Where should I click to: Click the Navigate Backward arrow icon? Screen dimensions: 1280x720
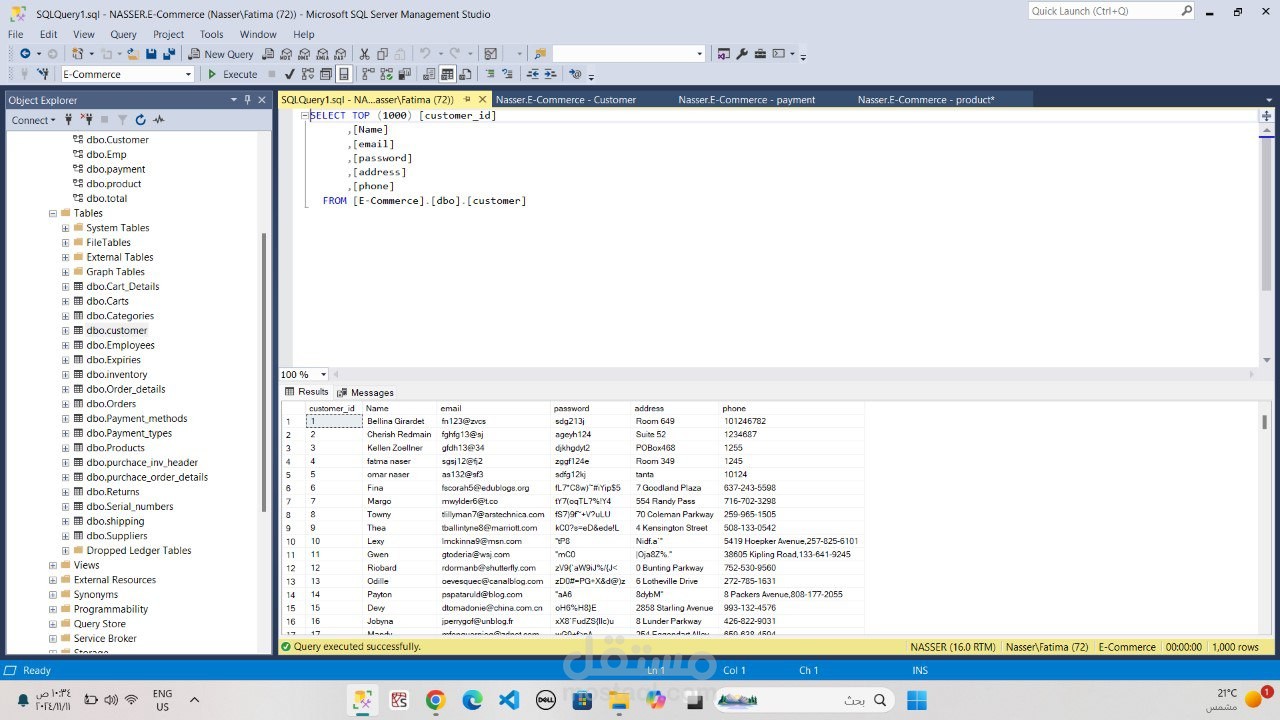tap(25, 54)
